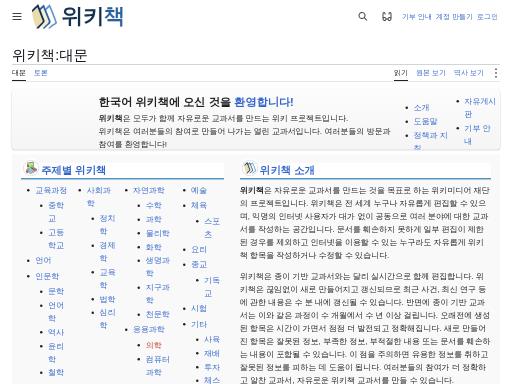This screenshot has width=512, height=384.
Task: Click the 주제별 위키책 section icon
Action: (x=31, y=168)
